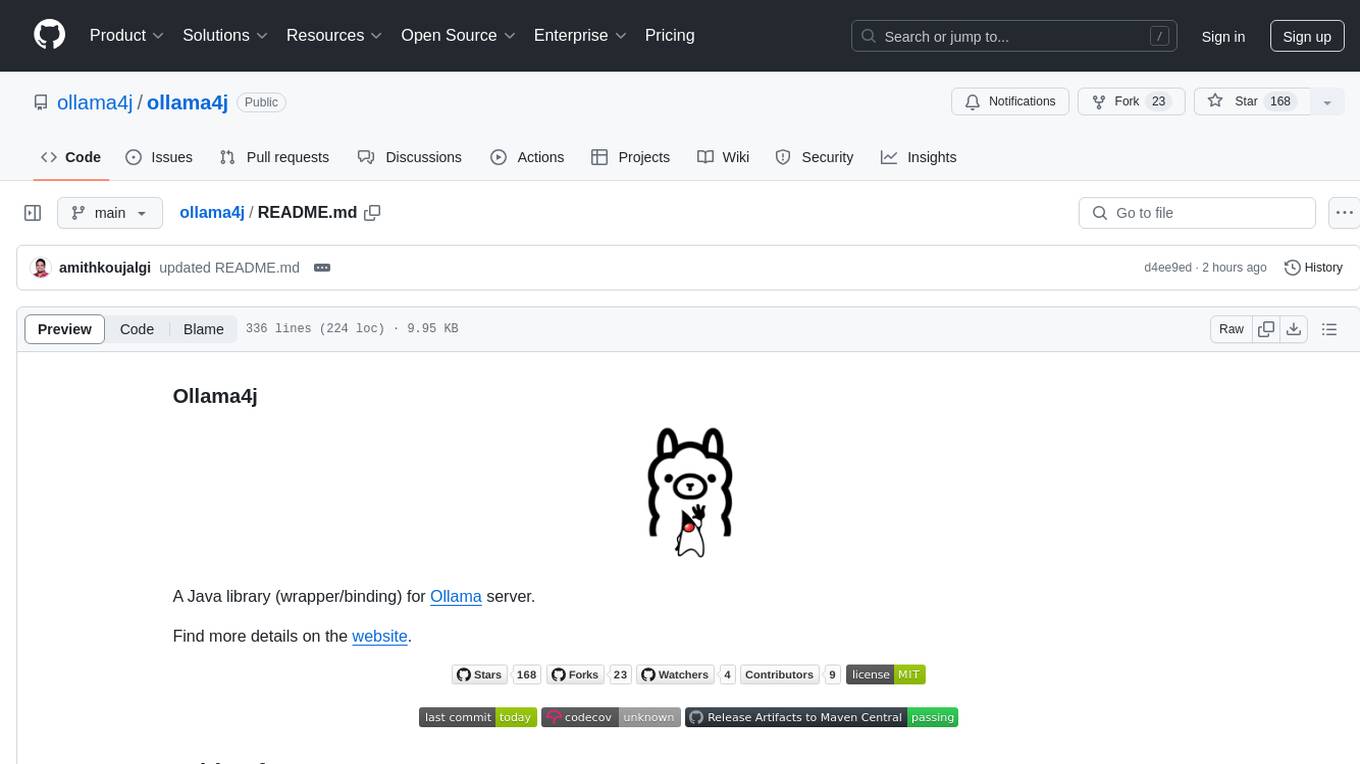Switch to the Pull requests tab

click(x=274, y=157)
